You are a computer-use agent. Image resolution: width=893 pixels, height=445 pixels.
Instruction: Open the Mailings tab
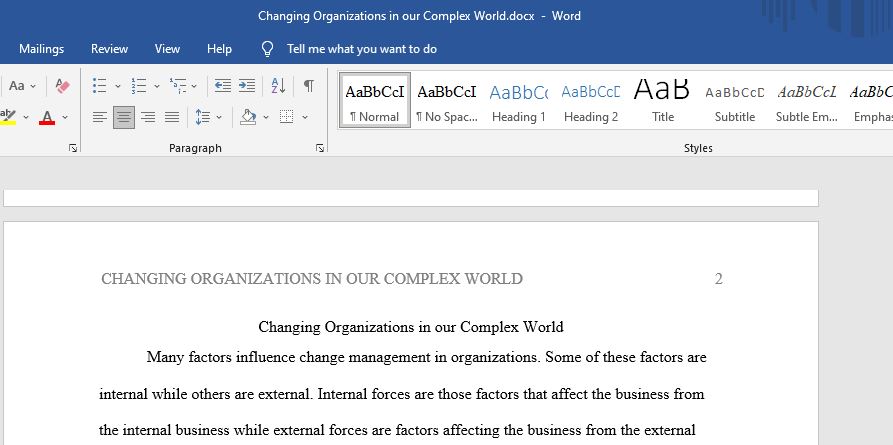click(42, 49)
